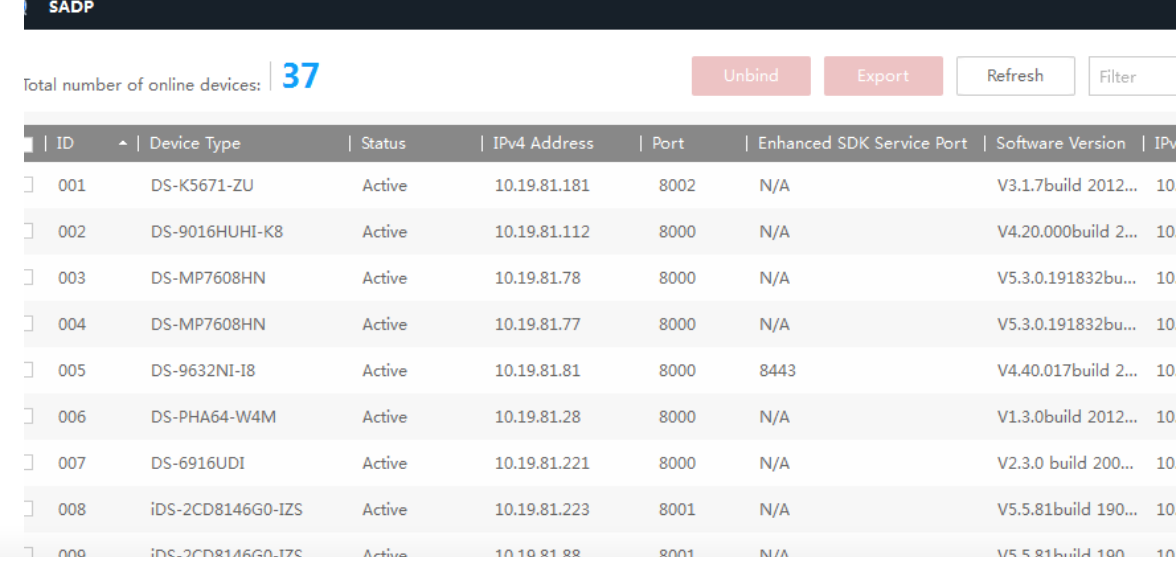Click port value 8002
The height and width of the screenshot is (570, 1176).
[677, 185]
